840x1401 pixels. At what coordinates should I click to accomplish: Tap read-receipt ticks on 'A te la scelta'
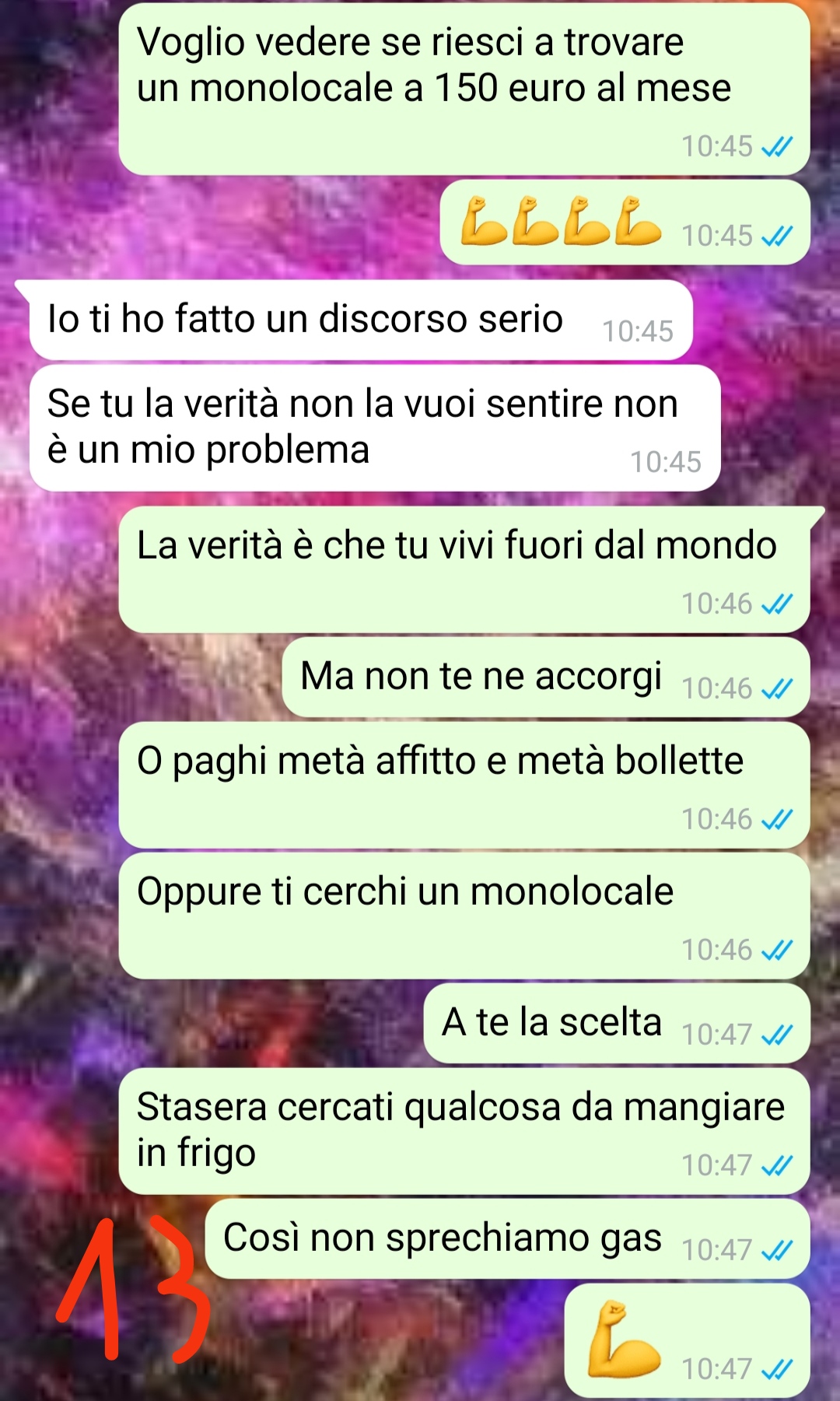777,1035
